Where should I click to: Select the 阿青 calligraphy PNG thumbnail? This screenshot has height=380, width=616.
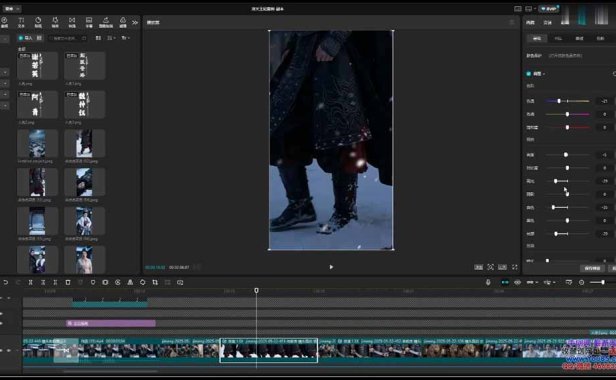(37, 105)
